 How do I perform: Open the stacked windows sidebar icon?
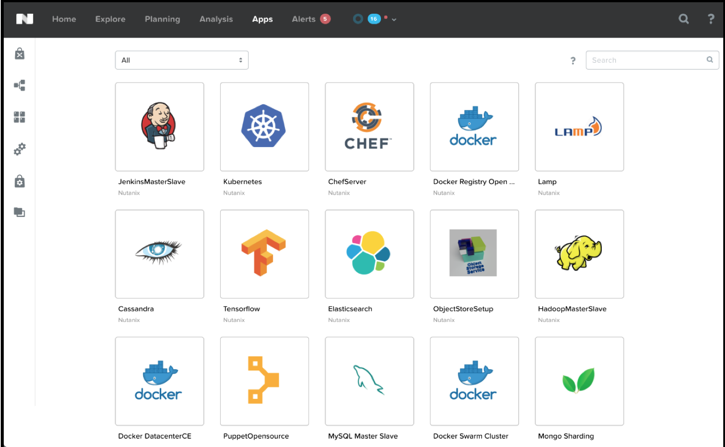pos(19,212)
